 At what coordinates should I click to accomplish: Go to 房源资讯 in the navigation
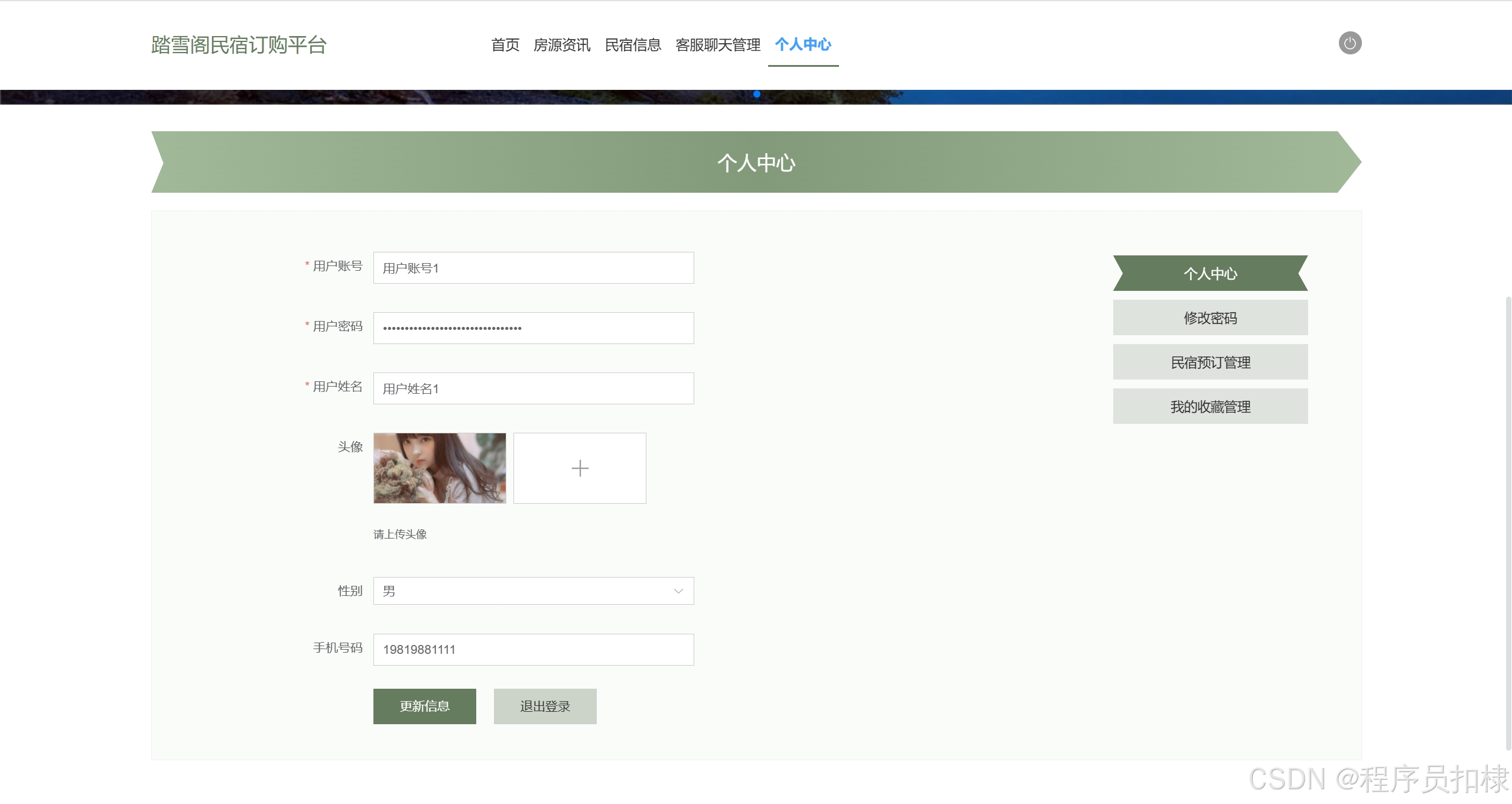[x=561, y=45]
